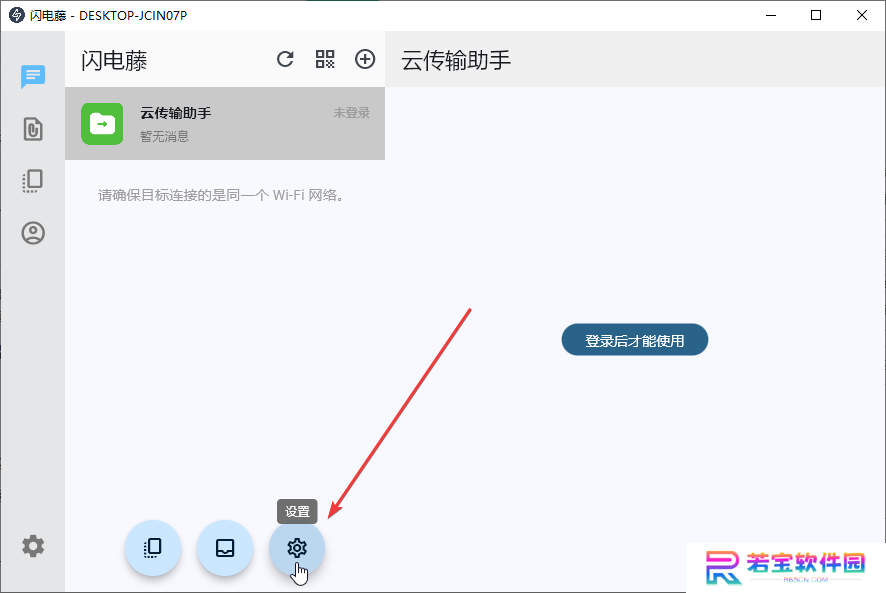Click the green folder transfer avatar icon
The width and height of the screenshot is (886, 593).
pos(102,124)
